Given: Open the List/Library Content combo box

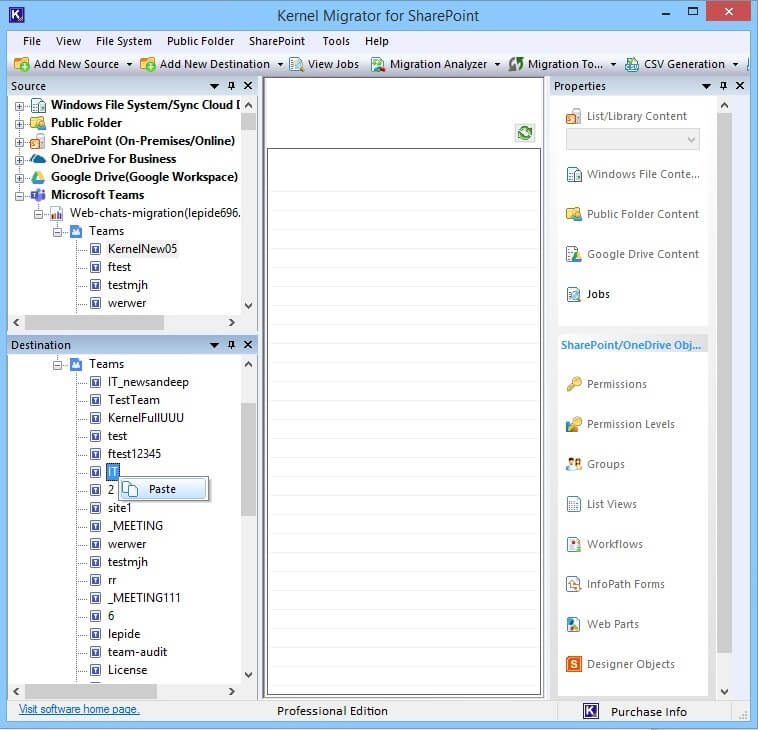Looking at the screenshot, I should coord(632,140).
